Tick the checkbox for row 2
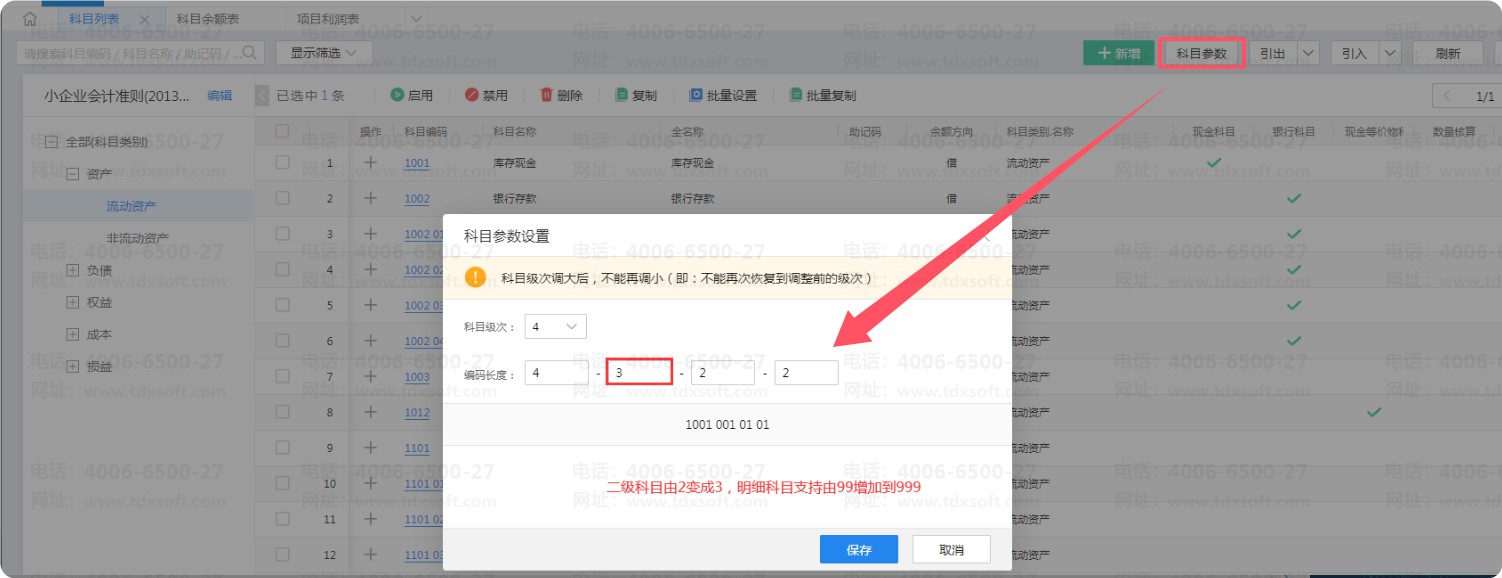The width and height of the screenshot is (1502, 578). pyautogui.click(x=282, y=198)
